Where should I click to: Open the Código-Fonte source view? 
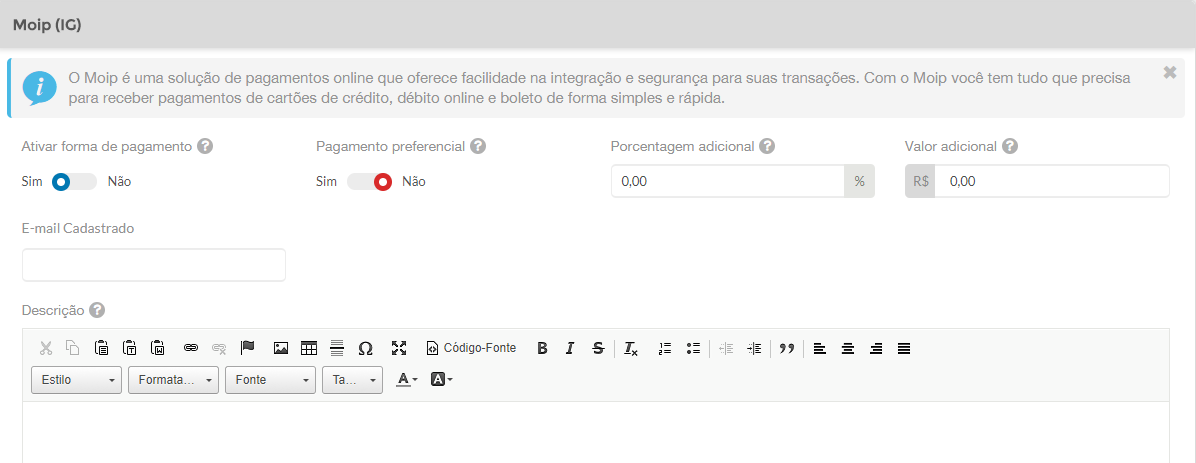coord(471,348)
